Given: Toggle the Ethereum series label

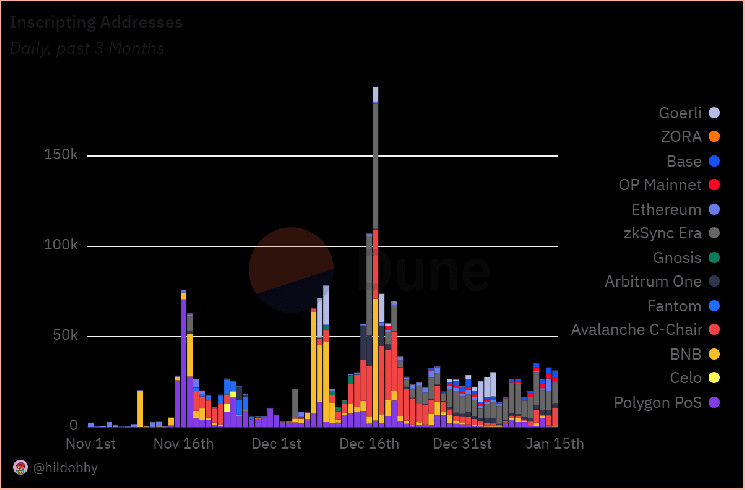Looking at the screenshot, I should pos(666,209).
